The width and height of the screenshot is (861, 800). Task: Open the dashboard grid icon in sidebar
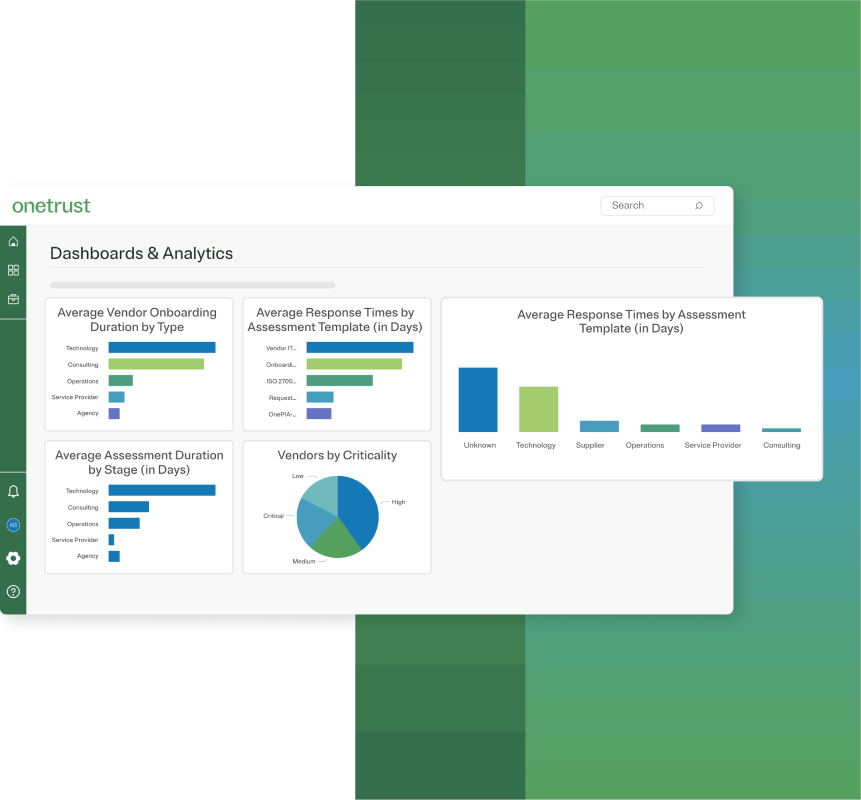click(13, 270)
